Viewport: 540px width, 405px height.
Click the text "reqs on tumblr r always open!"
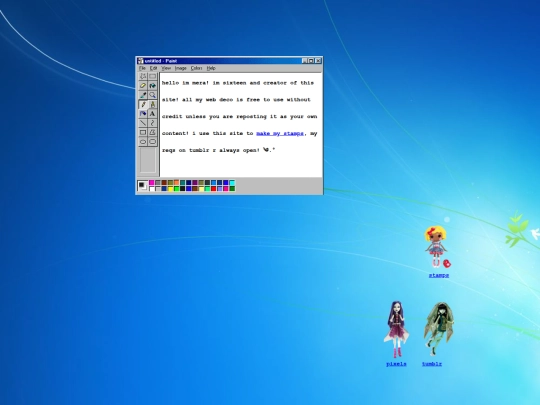coord(211,150)
